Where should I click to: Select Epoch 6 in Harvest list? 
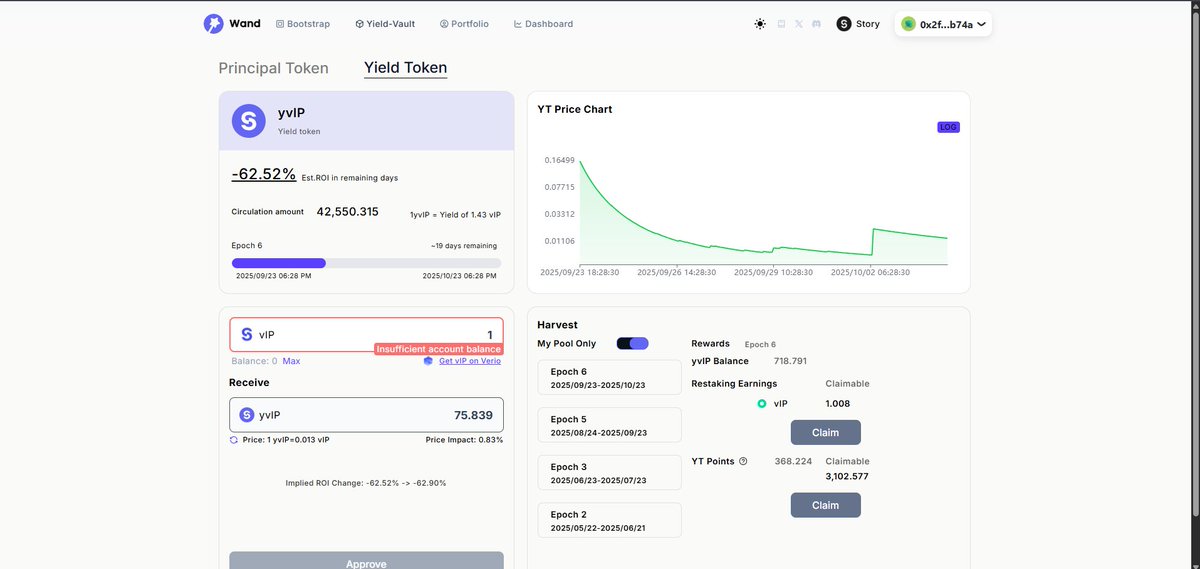coord(609,378)
